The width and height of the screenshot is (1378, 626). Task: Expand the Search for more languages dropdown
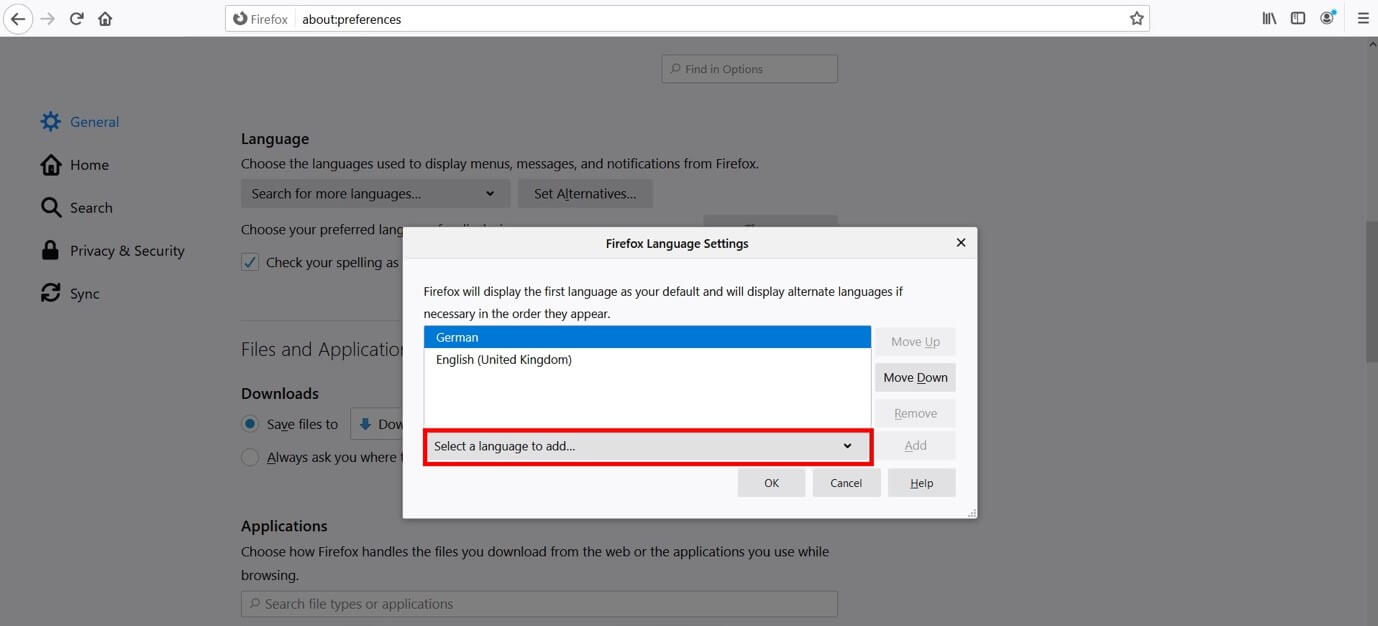pos(375,194)
